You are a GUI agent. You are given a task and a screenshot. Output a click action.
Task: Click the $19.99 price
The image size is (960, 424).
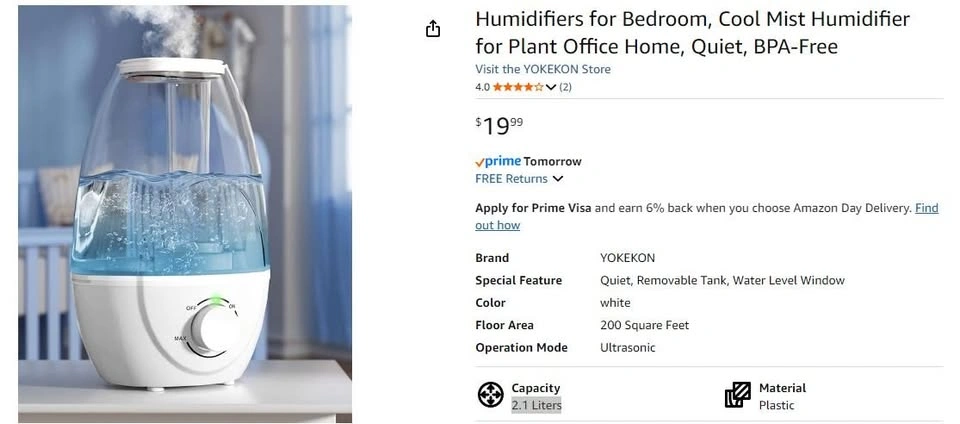coord(499,125)
